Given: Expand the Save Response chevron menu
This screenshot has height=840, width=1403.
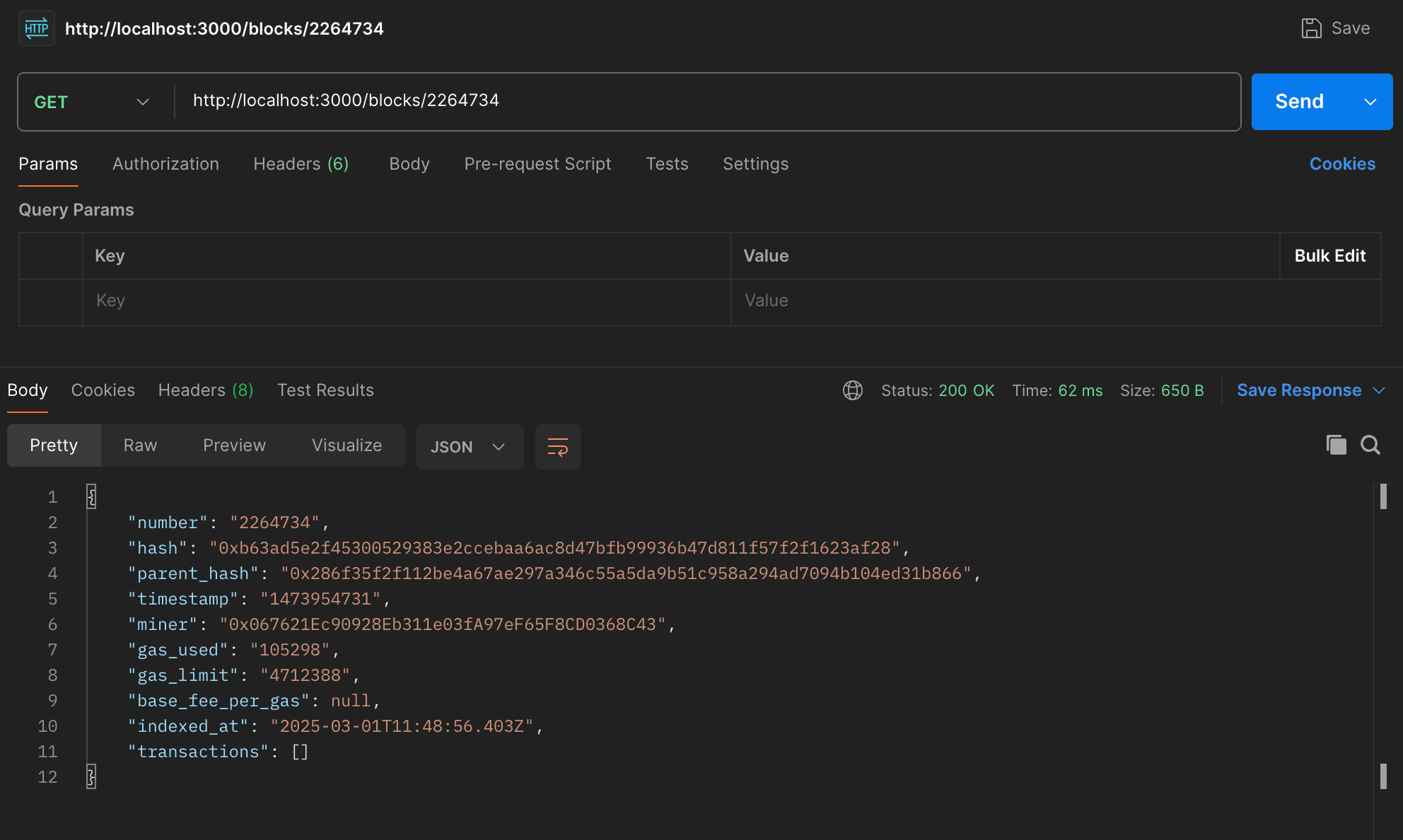Looking at the screenshot, I should pyautogui.click(x=1378, y=390).
